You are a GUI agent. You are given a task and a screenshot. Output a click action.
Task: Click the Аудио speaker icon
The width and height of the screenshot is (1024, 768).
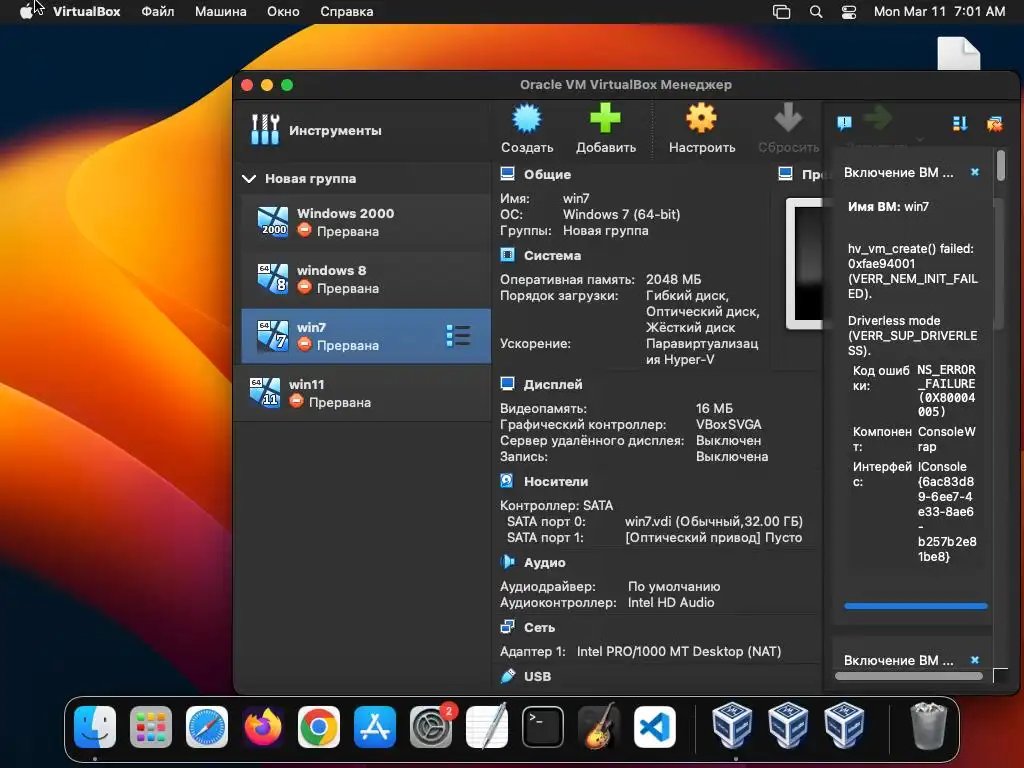point(507,562)
